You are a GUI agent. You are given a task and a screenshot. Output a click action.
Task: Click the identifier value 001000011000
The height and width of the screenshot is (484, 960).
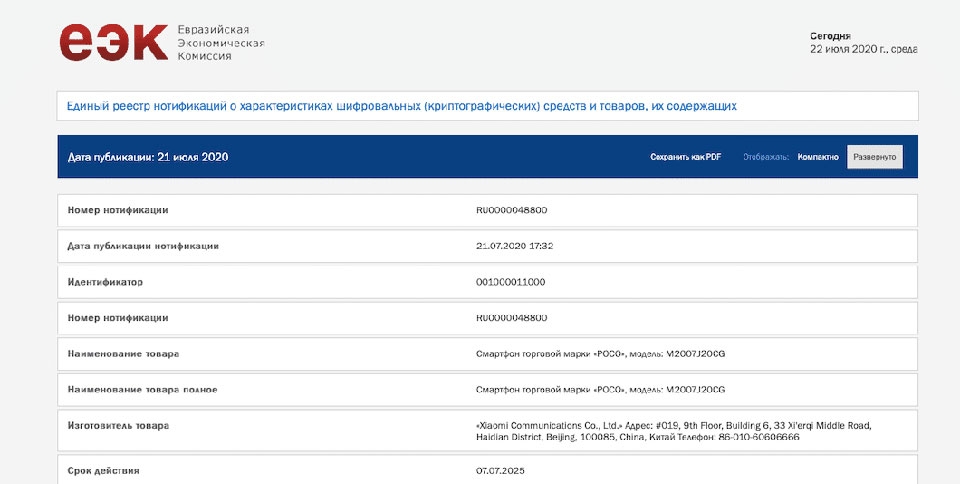point(511,282)
